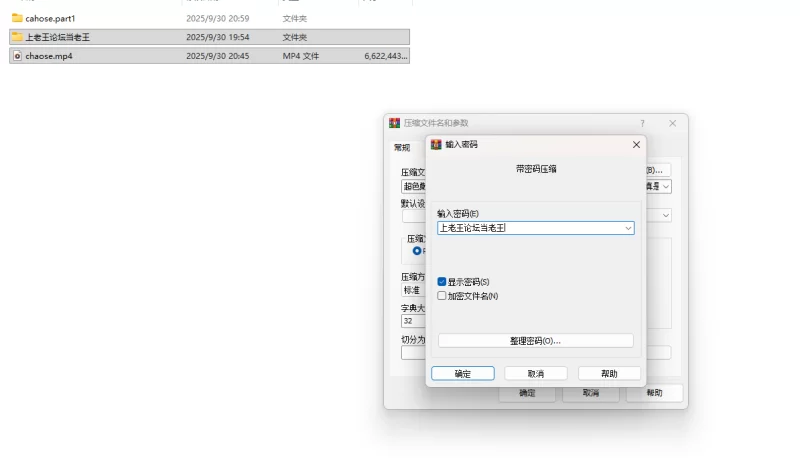Viewport: 800px width, 458px height.
Task: Click date 2025/9/30 20:45
Action: coord(217,56)
